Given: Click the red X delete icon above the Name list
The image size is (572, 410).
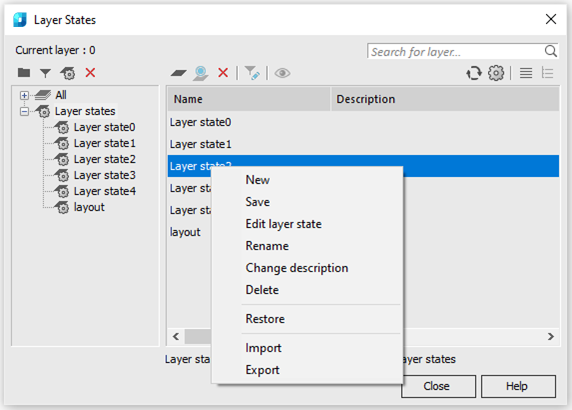Looking at the screenshot, I should click(x=223, y=73).
